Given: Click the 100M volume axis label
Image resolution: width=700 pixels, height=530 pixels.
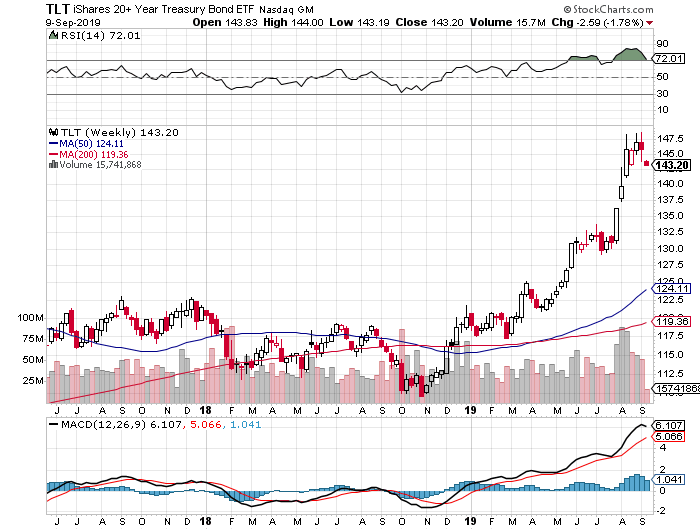Looking at the screenshot, I should coord(30,318).
